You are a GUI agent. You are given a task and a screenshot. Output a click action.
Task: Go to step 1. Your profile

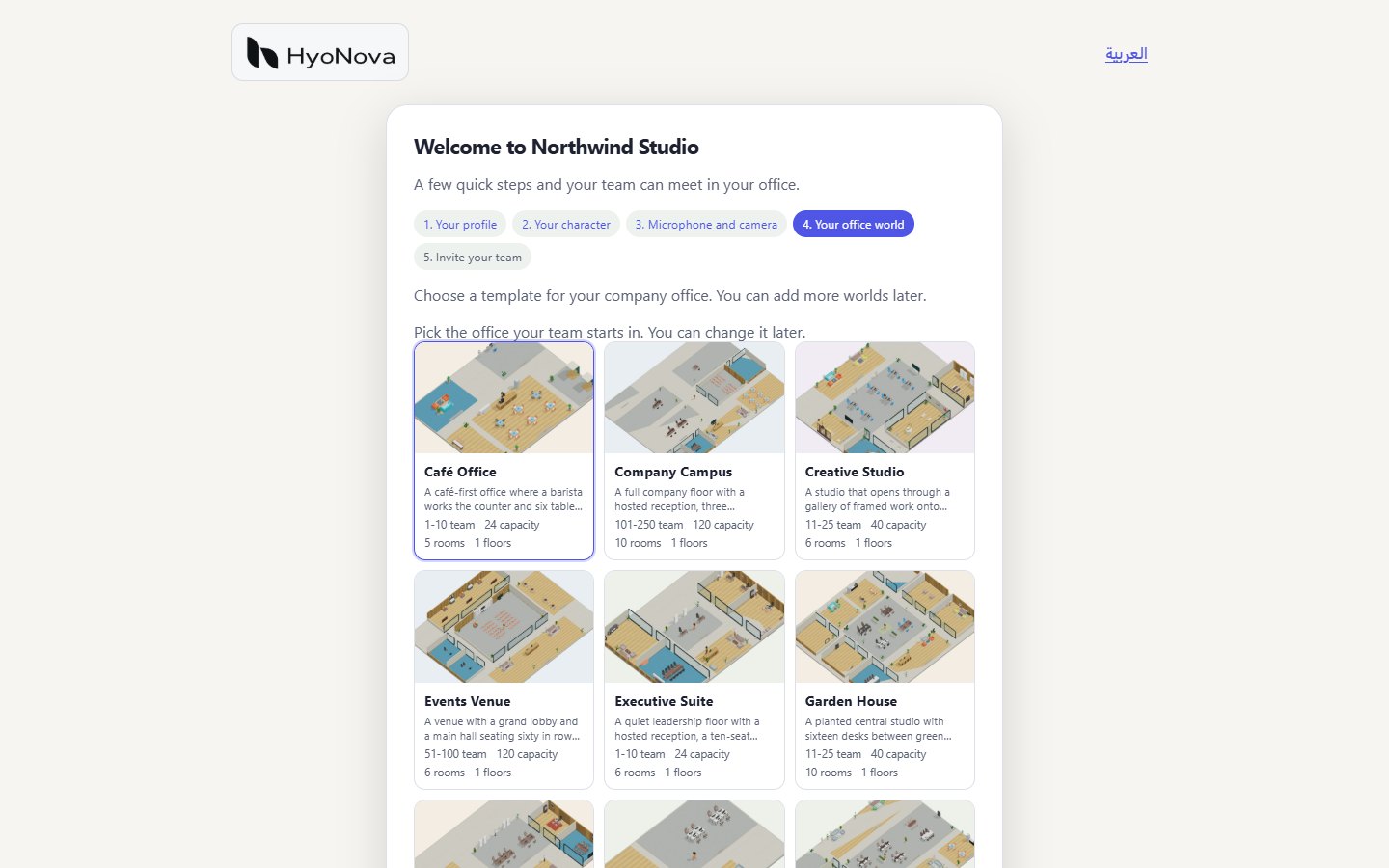(x=460, y=225)
